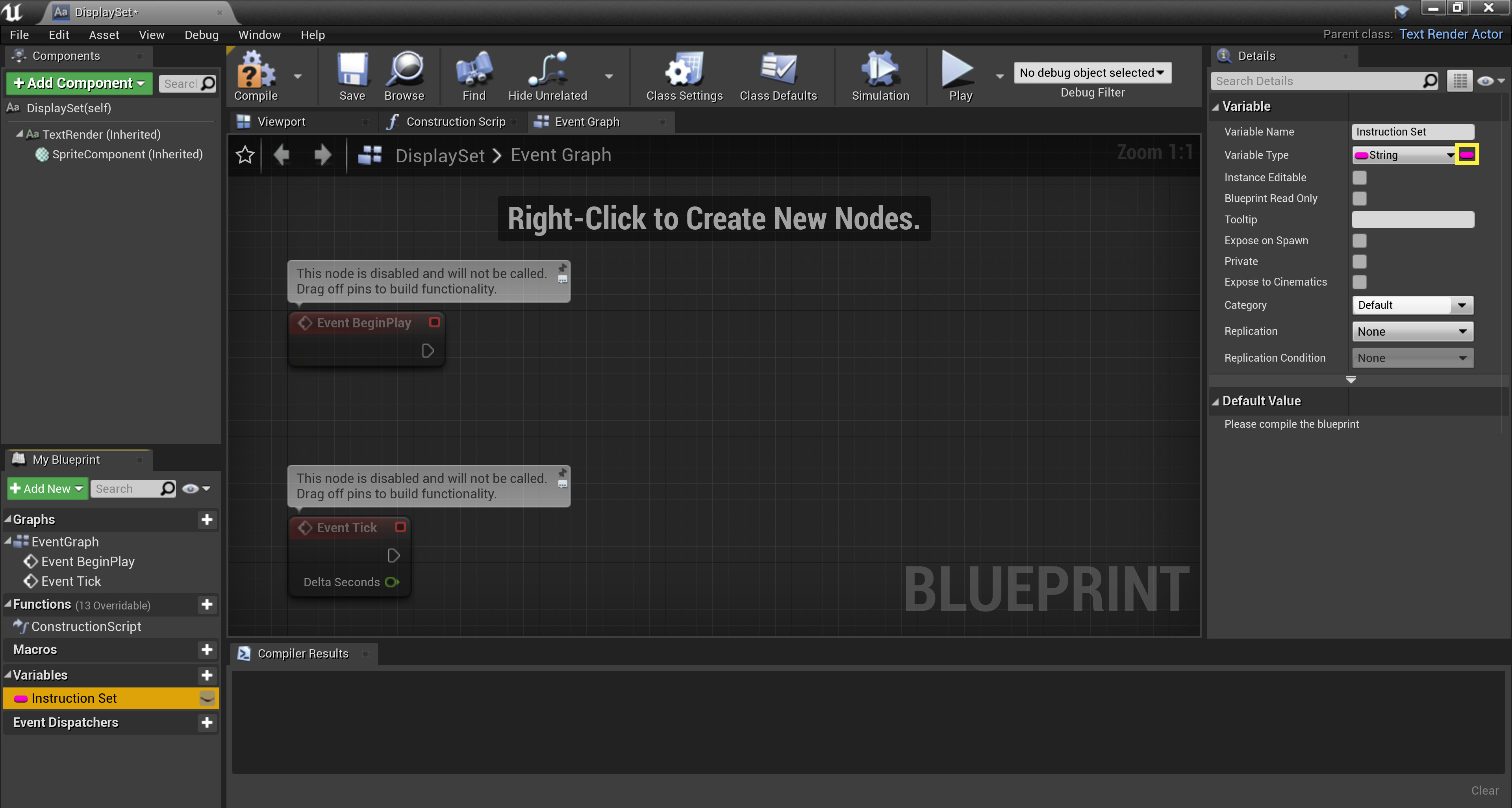Check the Blueprint Read Only option
The image size is (1512, 808).
click(x=1360, y=199)
